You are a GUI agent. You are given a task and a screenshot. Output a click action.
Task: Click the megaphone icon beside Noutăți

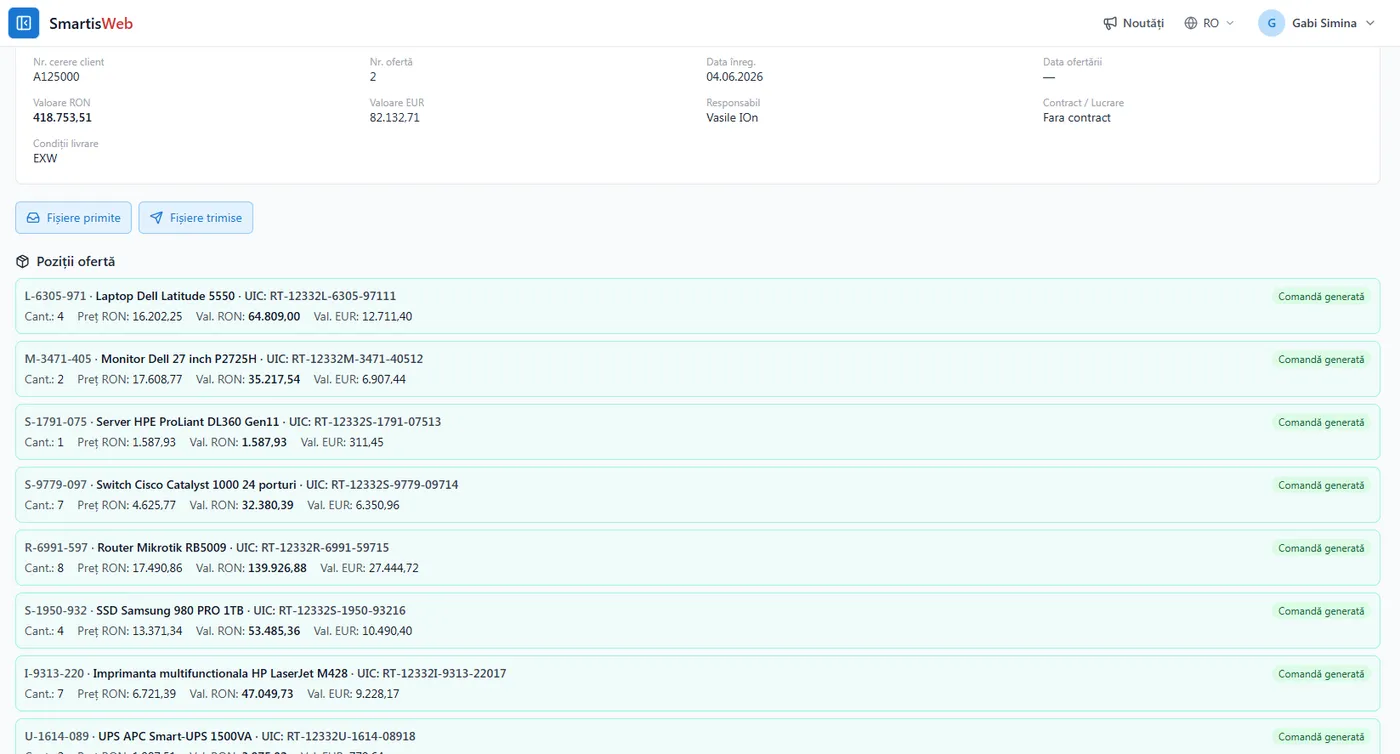click(x=1110, y=23)
